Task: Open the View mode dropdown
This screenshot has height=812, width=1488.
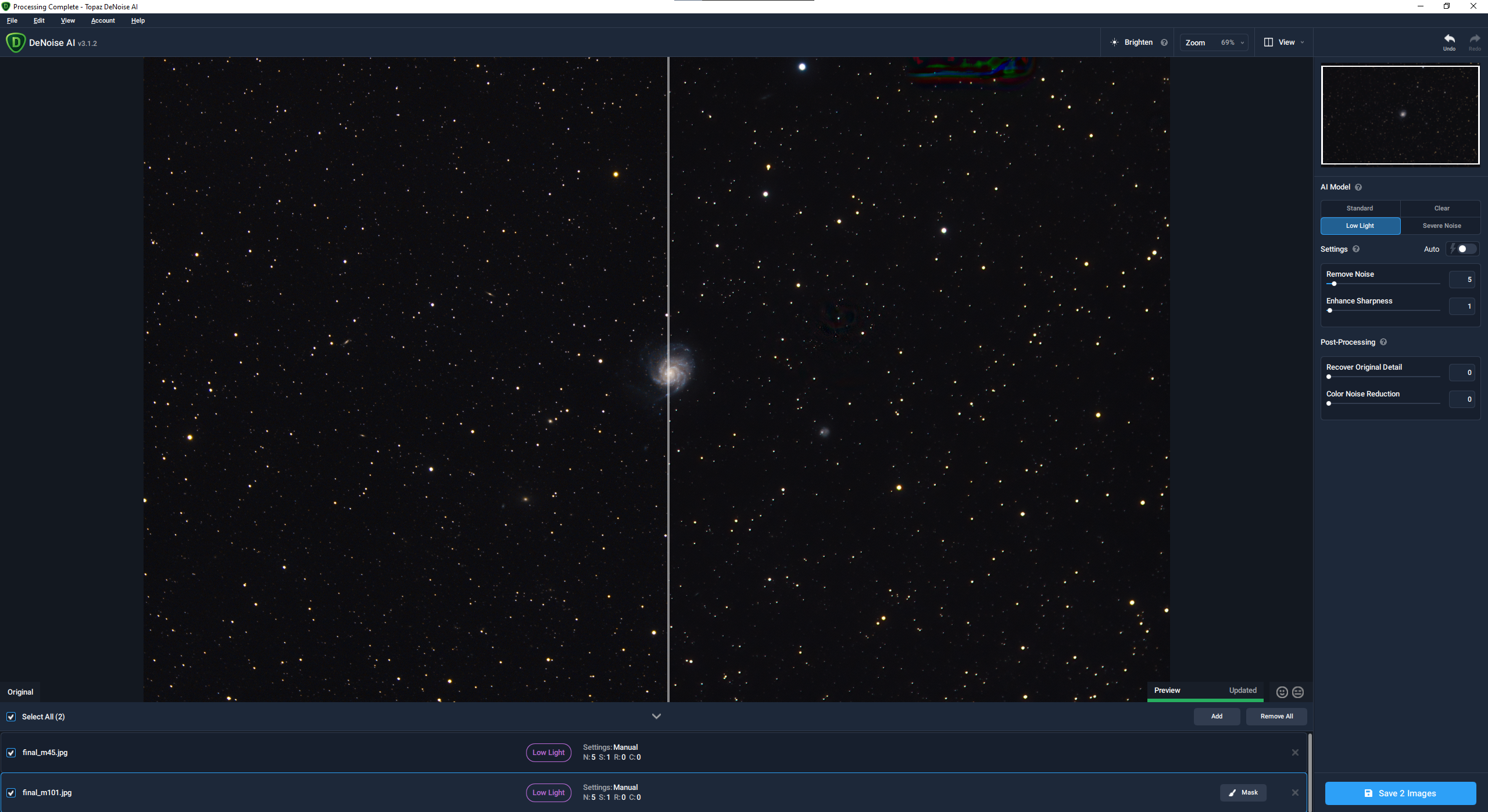Action: (1284, 42)
